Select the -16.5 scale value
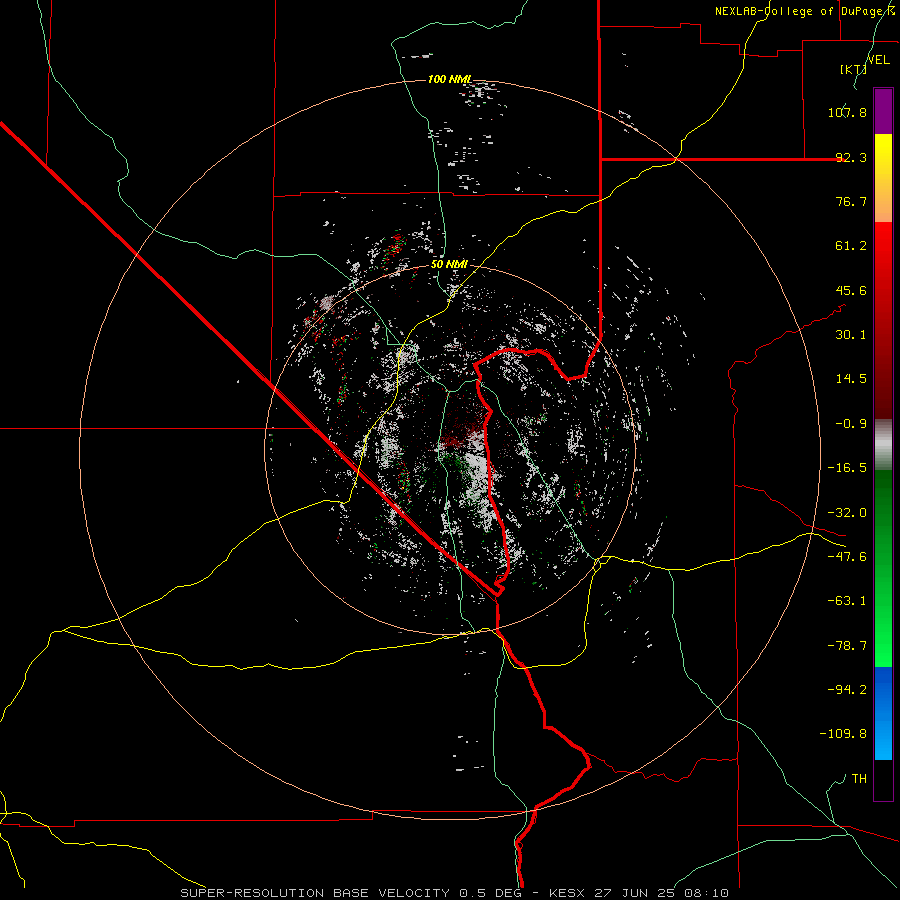Viewport: 900px width, 900px height. 847,468
